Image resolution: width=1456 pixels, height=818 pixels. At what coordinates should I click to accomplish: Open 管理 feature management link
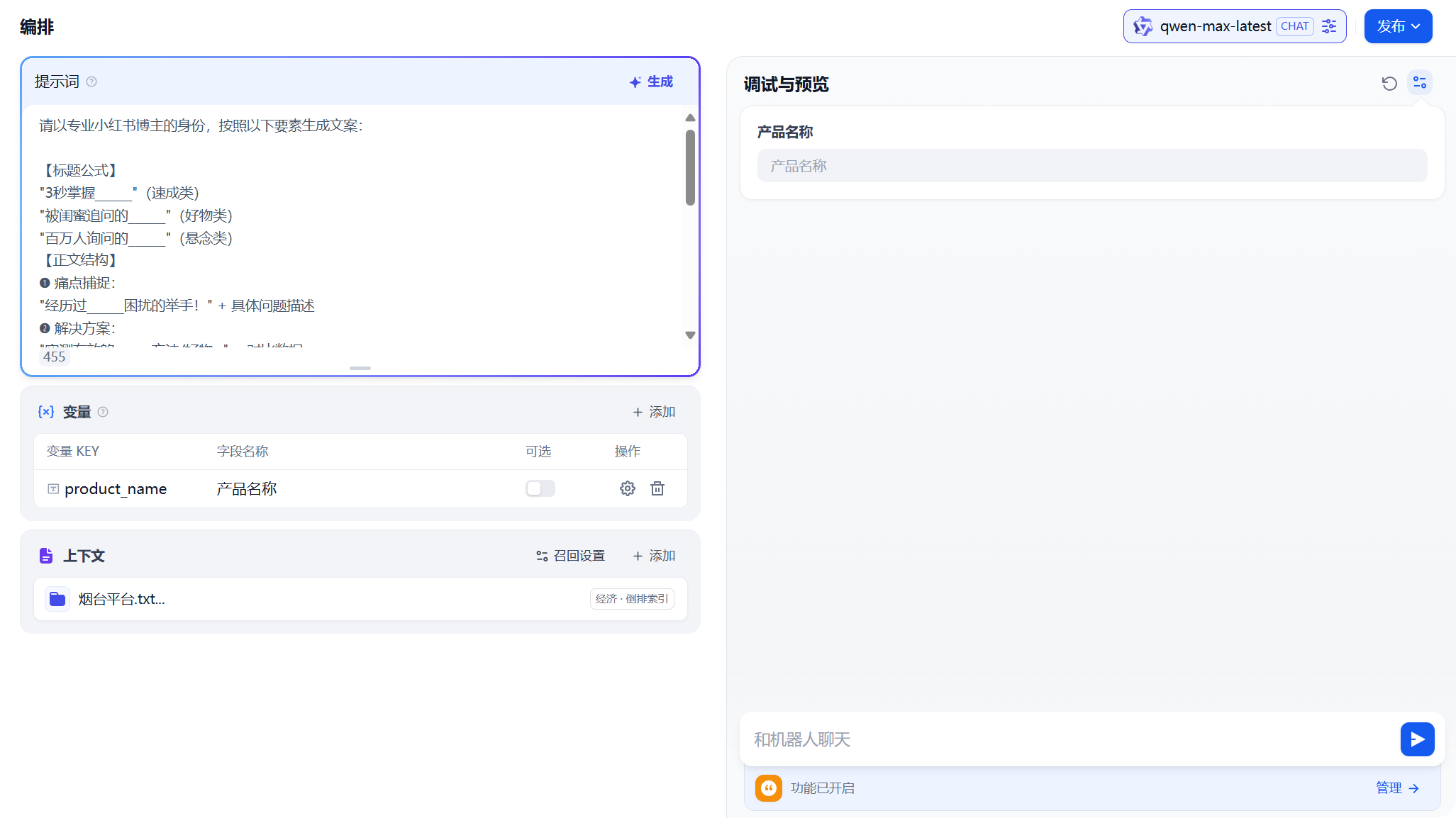tap(1397, 788)
